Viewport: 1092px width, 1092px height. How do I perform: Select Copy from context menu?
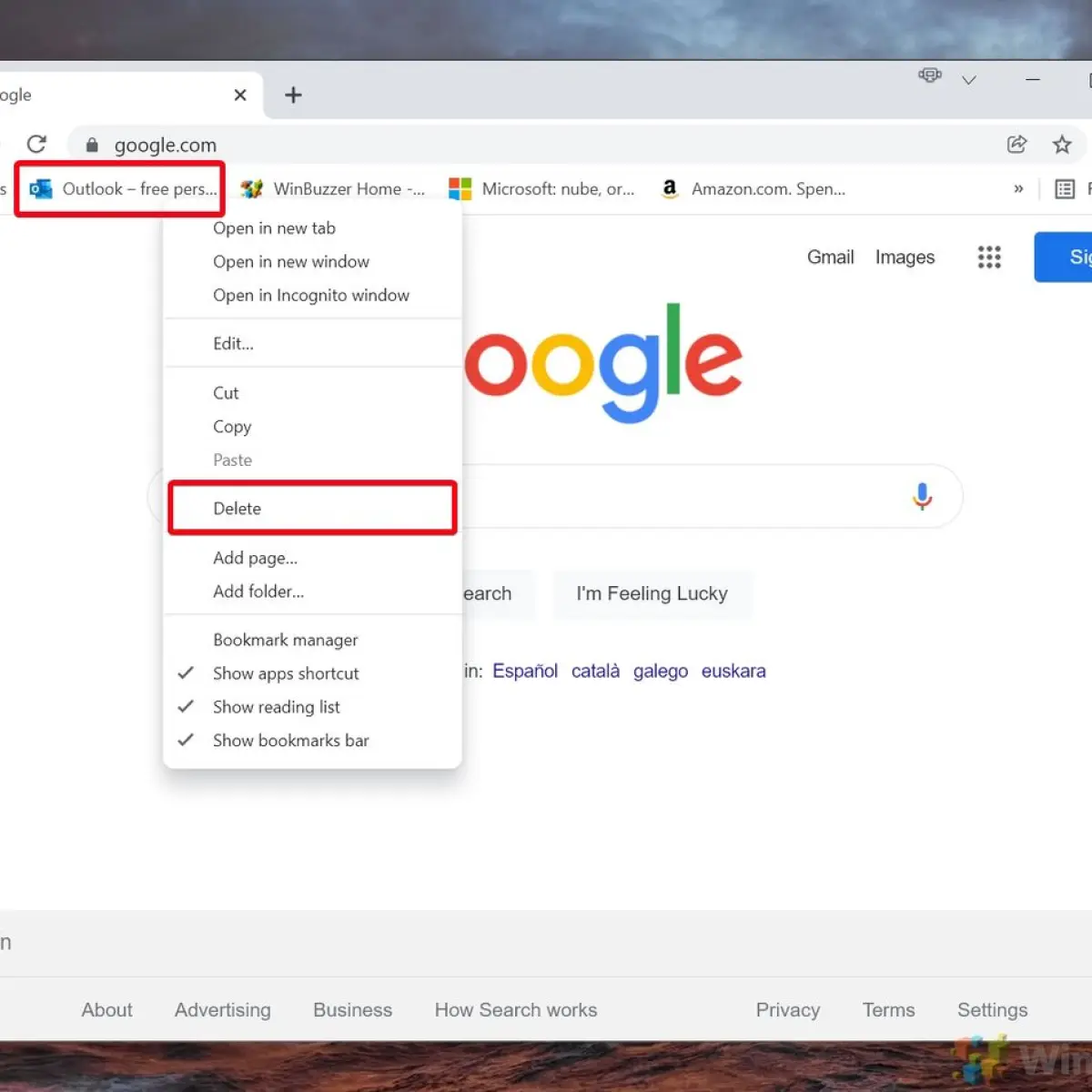point(312,427)
